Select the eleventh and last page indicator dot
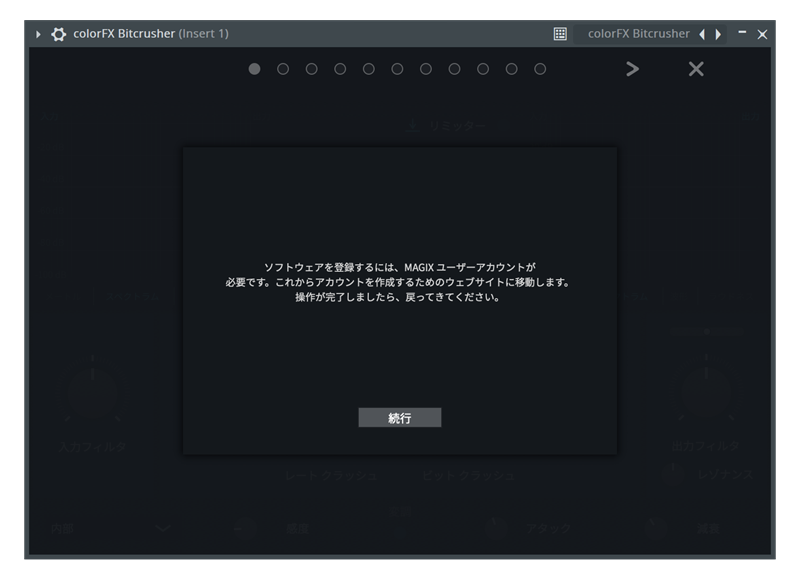Screen dimensions: 800x588 coord(540,69)
